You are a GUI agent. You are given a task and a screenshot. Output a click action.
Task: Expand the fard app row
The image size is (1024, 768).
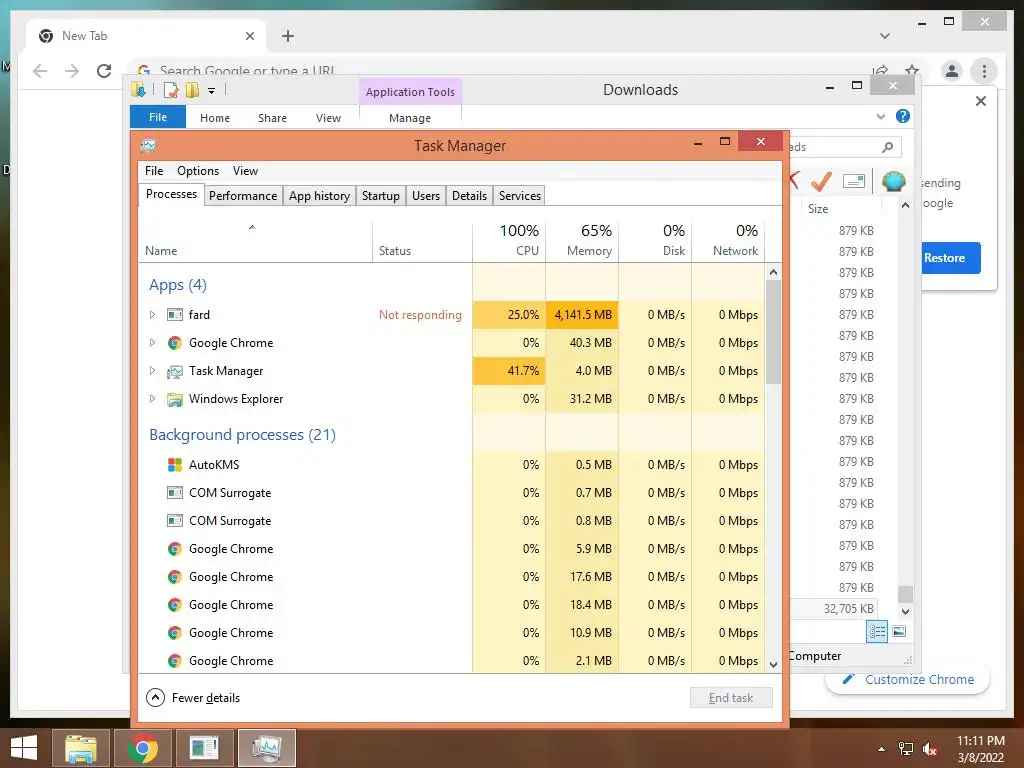coord(152,315)
